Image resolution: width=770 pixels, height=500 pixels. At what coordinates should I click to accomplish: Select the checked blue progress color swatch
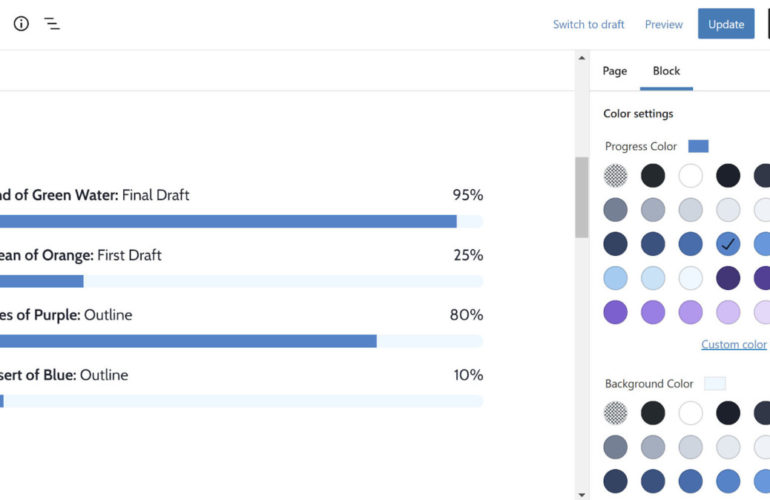point(728,244)
